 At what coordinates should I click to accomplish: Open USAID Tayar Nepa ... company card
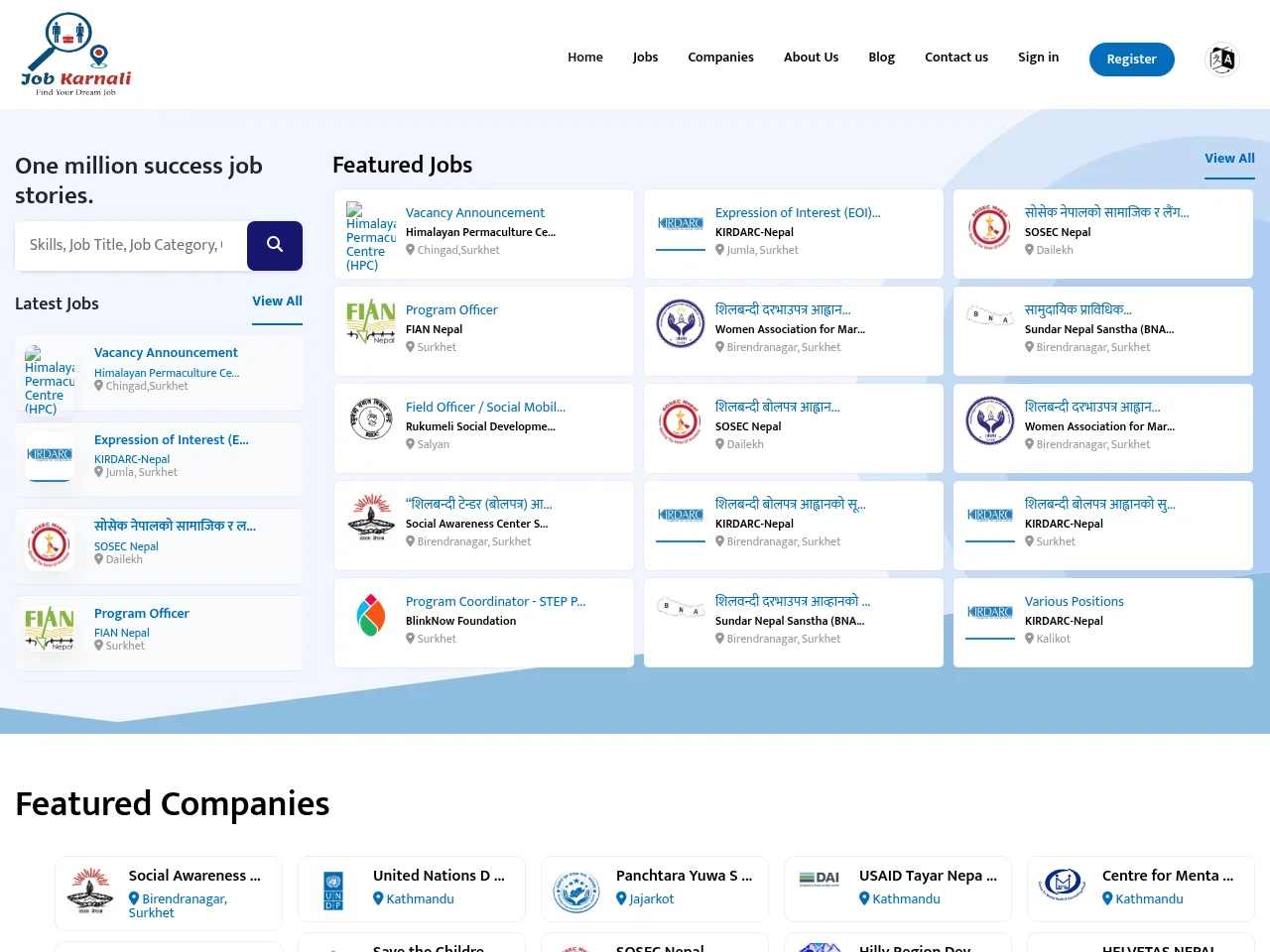coord(898,890)
